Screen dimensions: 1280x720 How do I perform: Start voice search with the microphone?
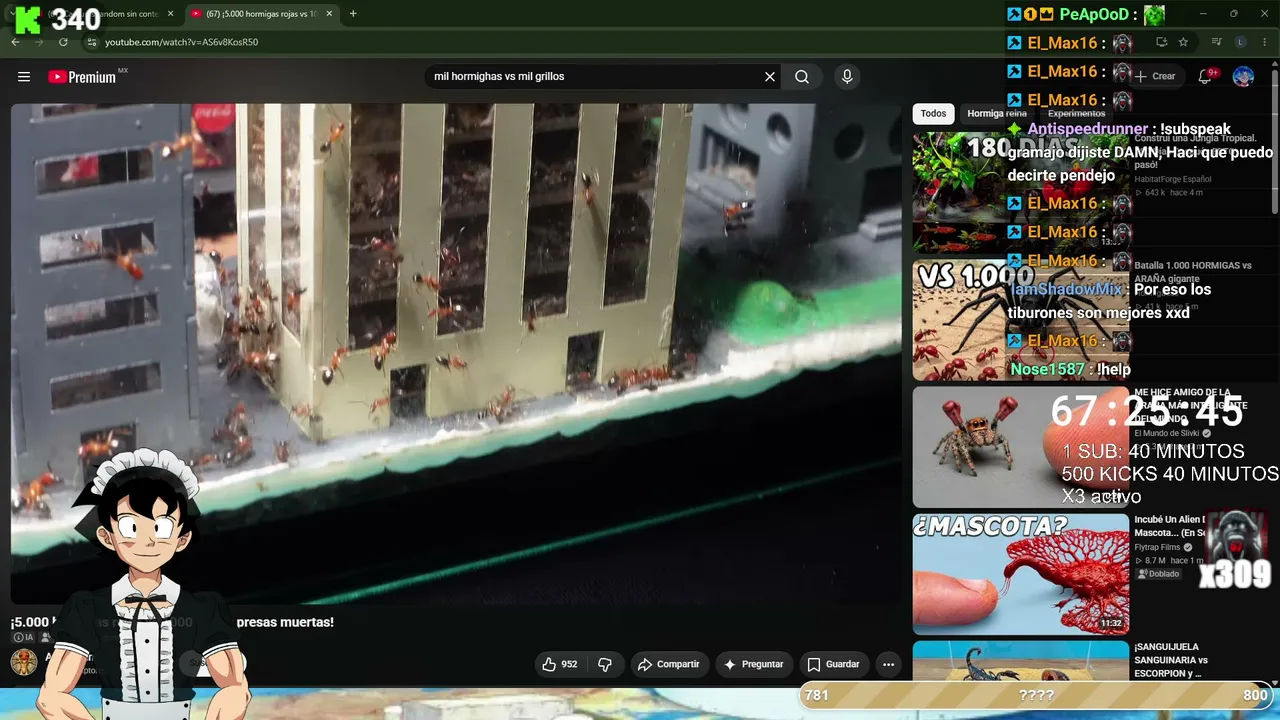[847, 77]
